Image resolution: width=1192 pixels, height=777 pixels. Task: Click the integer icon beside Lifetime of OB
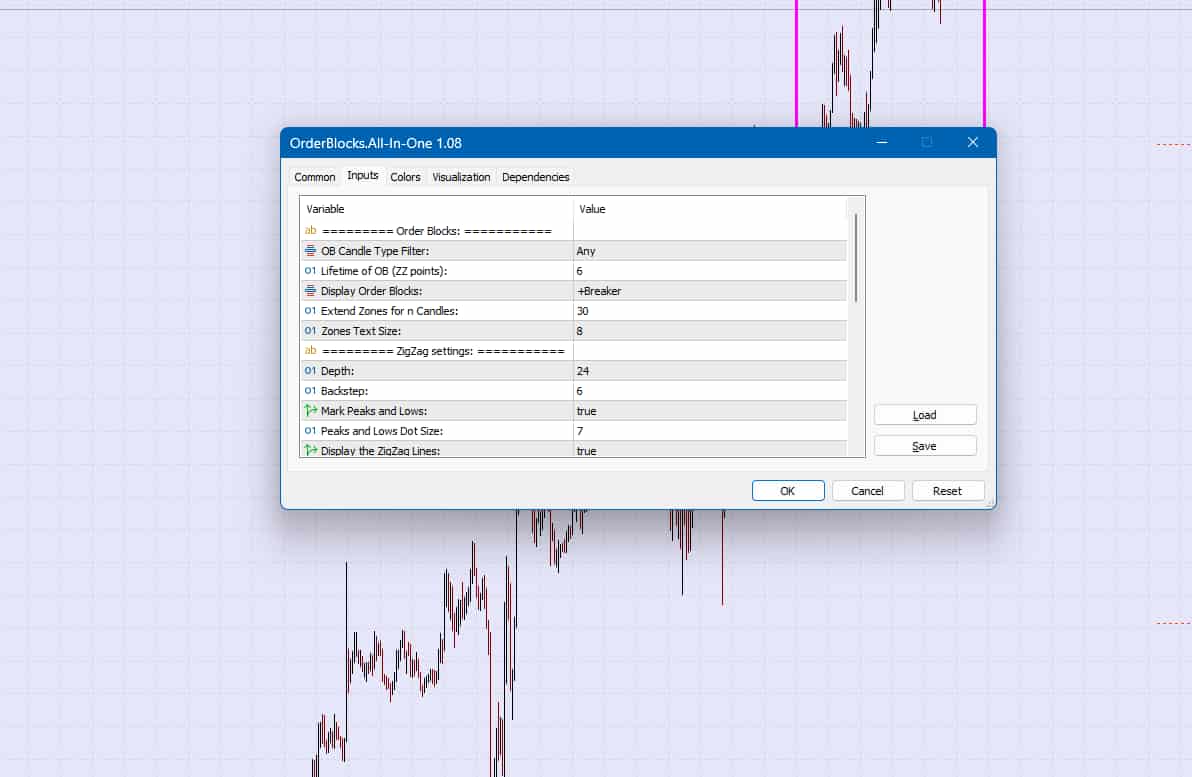click(x=310, y=271)
